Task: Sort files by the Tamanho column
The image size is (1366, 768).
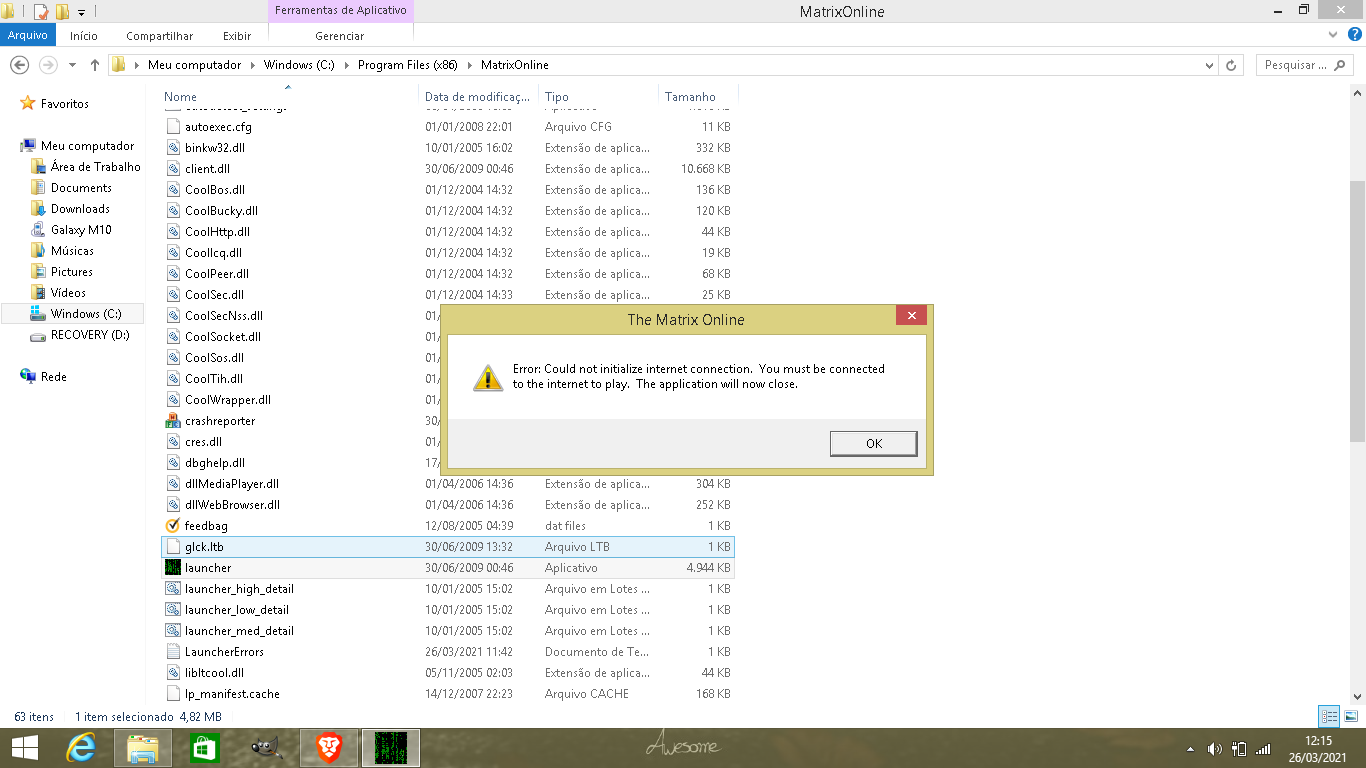Action: tap(690, 97)
